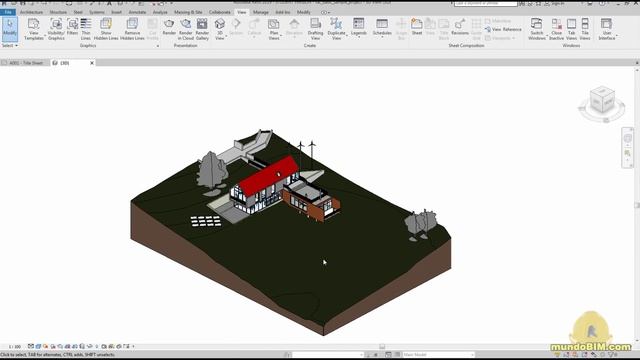The width and height of the screenshot is (640, 360).
Task: Expand the Select panel dropdown
Action: [x=9, y=46]
